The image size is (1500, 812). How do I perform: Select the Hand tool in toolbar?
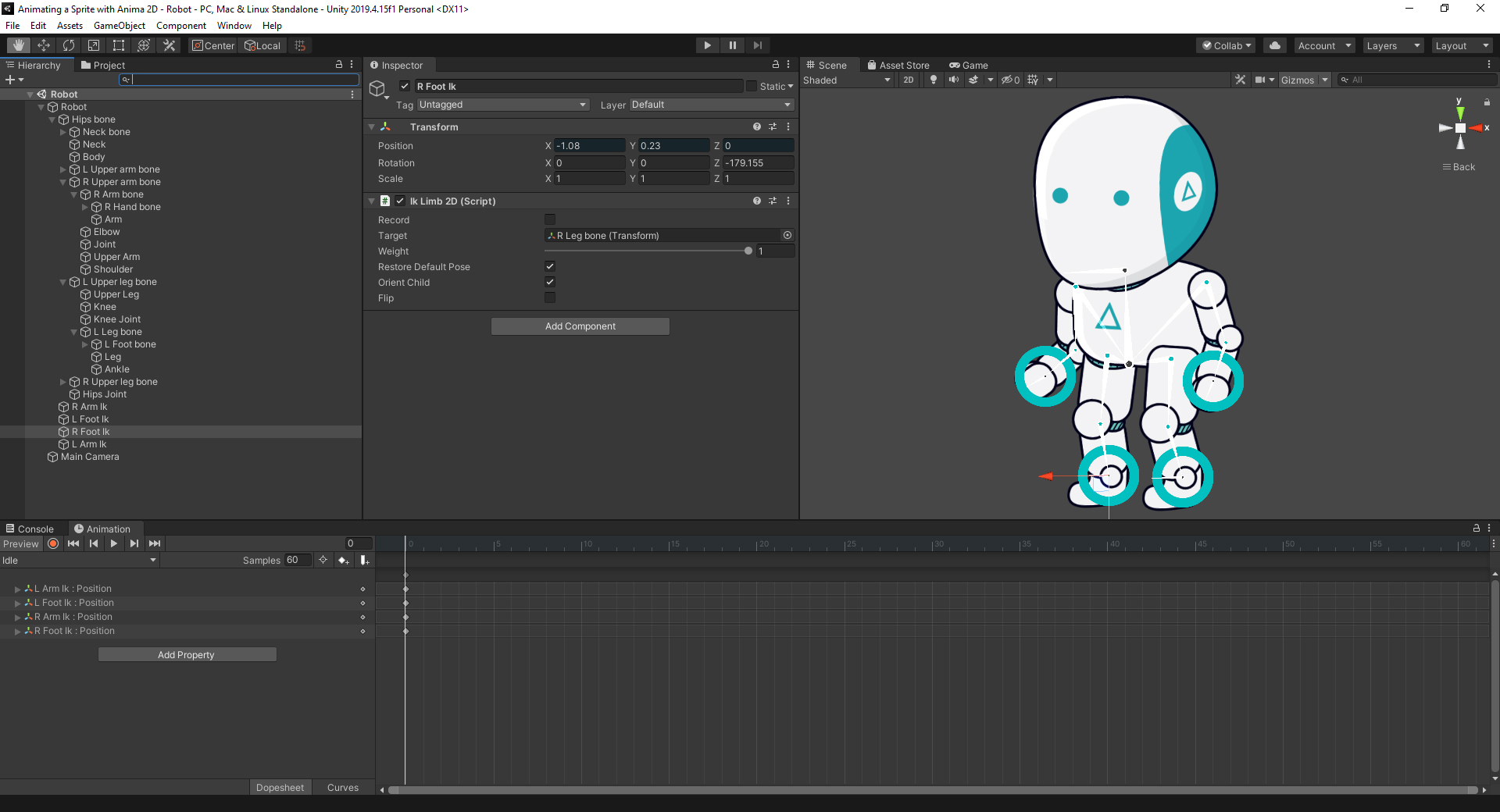[19, 45]
